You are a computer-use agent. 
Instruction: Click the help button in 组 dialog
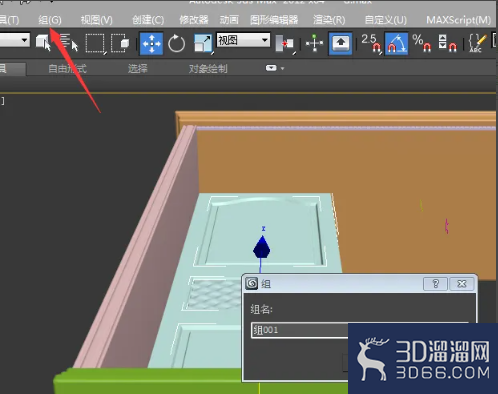(435, 284)
